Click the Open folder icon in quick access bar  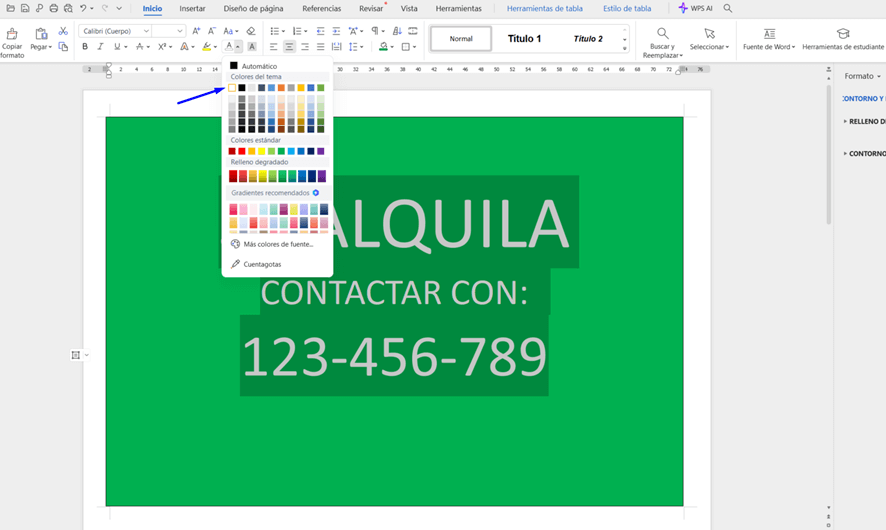click(10, 8)
